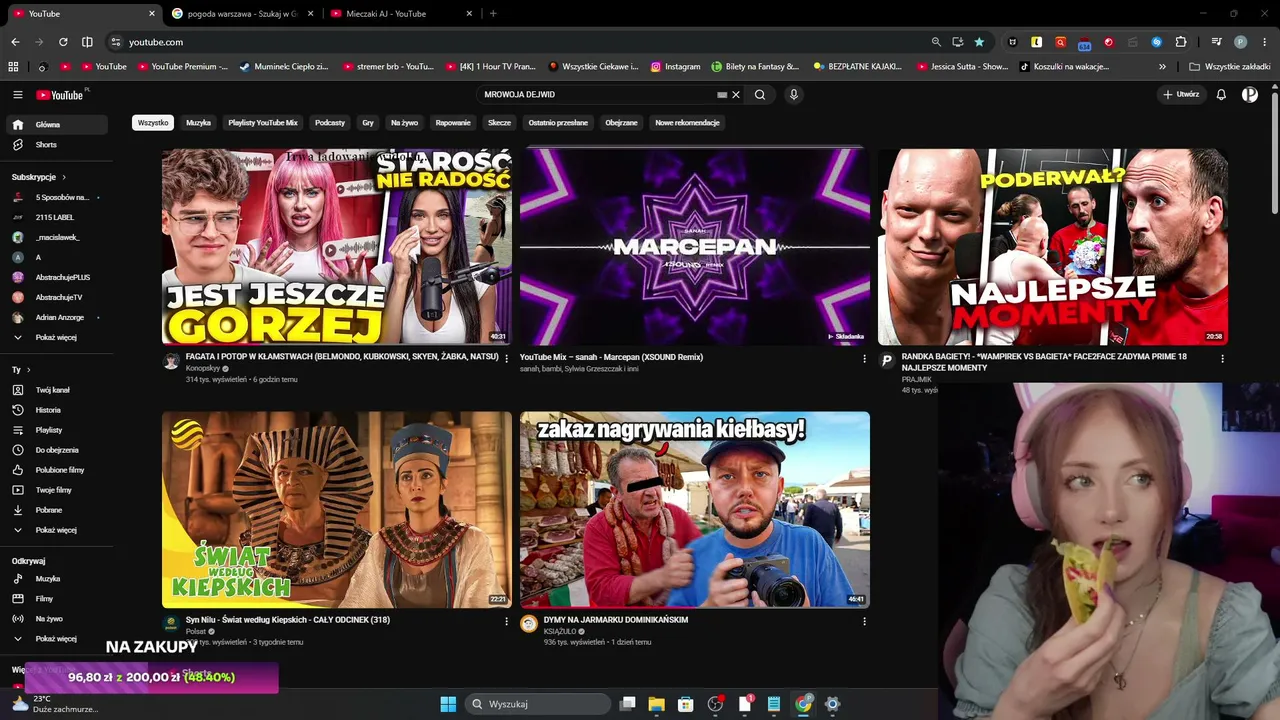The width and height of the screenshot is (1280, 720).
Task: Select the Gry filter chip
Action: pos(368,123)
